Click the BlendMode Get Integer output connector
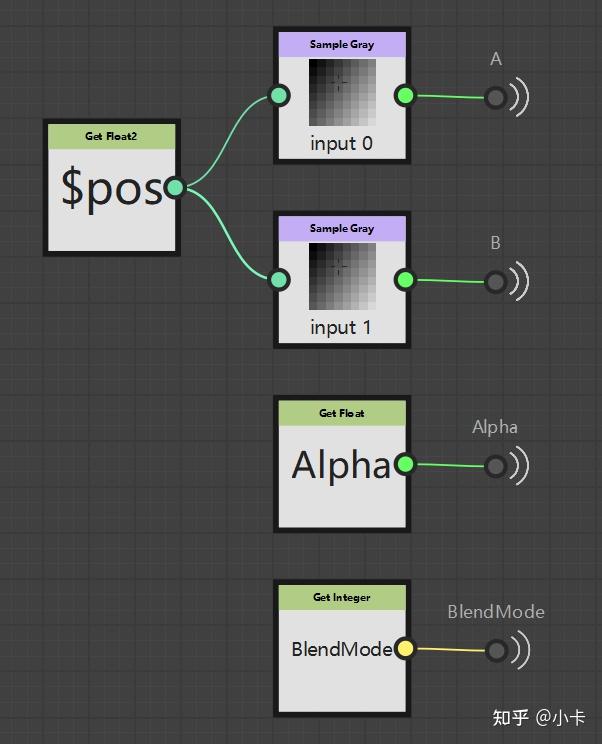This screenshot has height=744, width=602. pos(405,649)
